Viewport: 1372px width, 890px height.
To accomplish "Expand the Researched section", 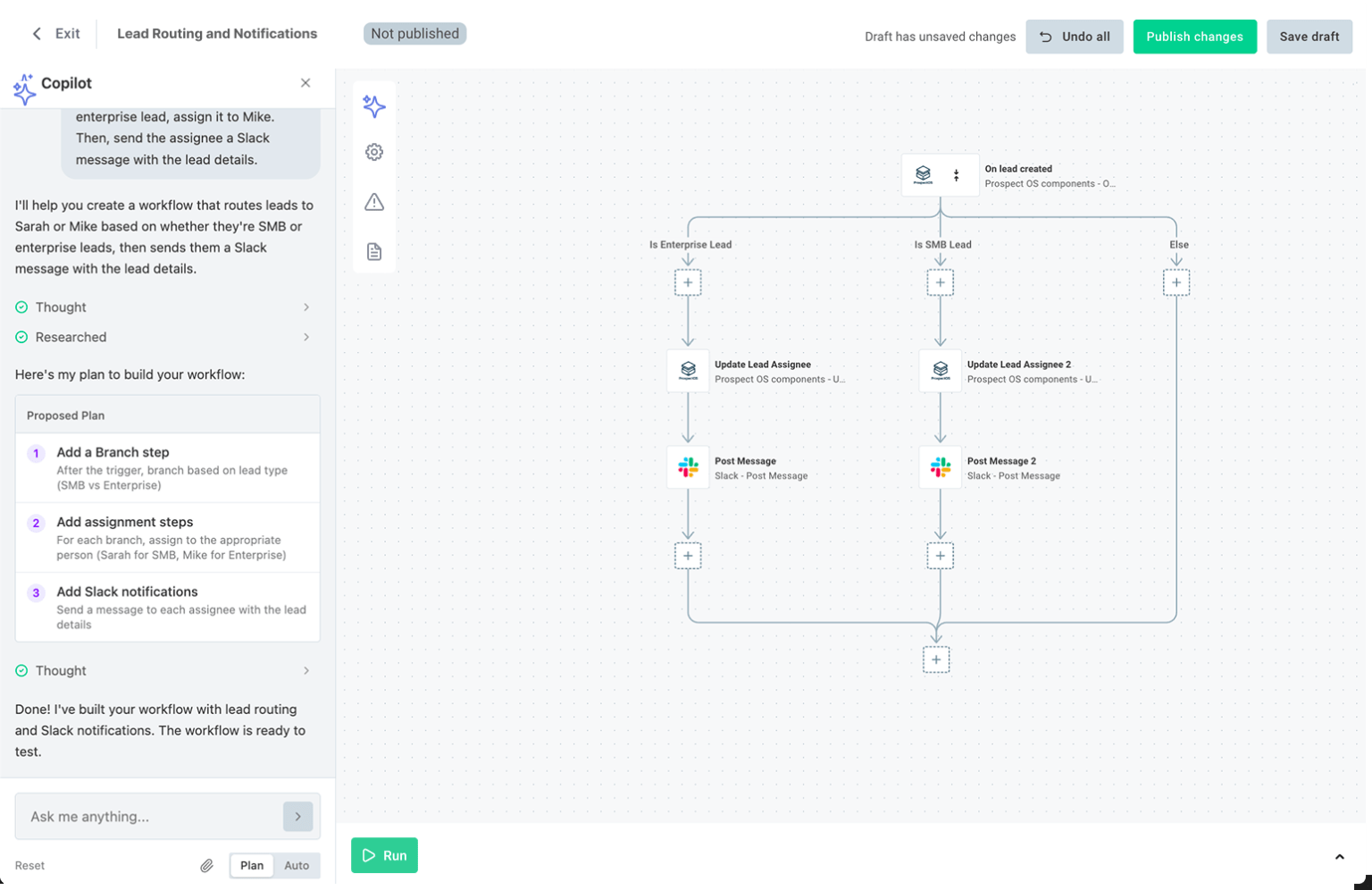I will 164,337.
